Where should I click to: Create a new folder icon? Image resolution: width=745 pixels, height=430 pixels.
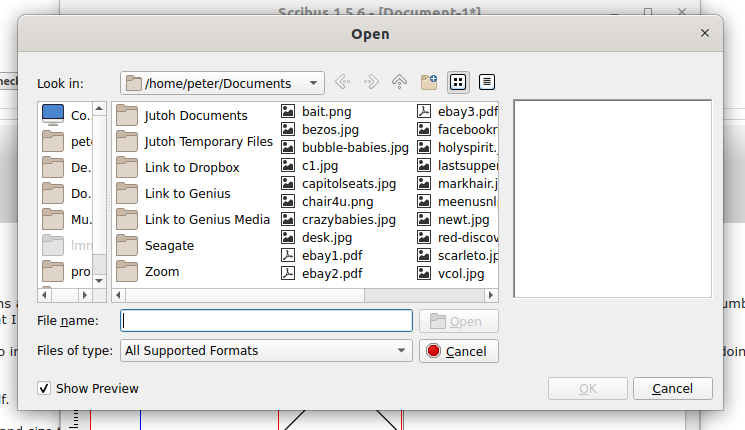pyautogui.click(x=429, y=83)
